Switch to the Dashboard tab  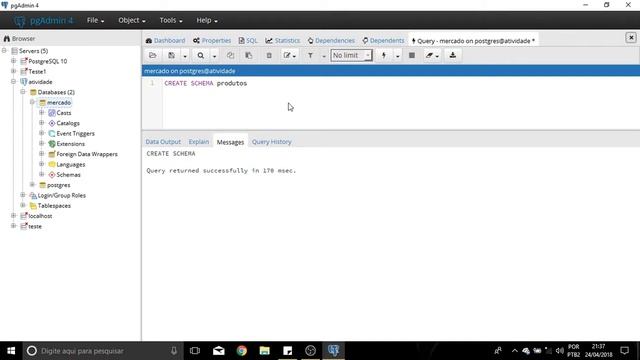pyautogui.click(x=165, y=40)
